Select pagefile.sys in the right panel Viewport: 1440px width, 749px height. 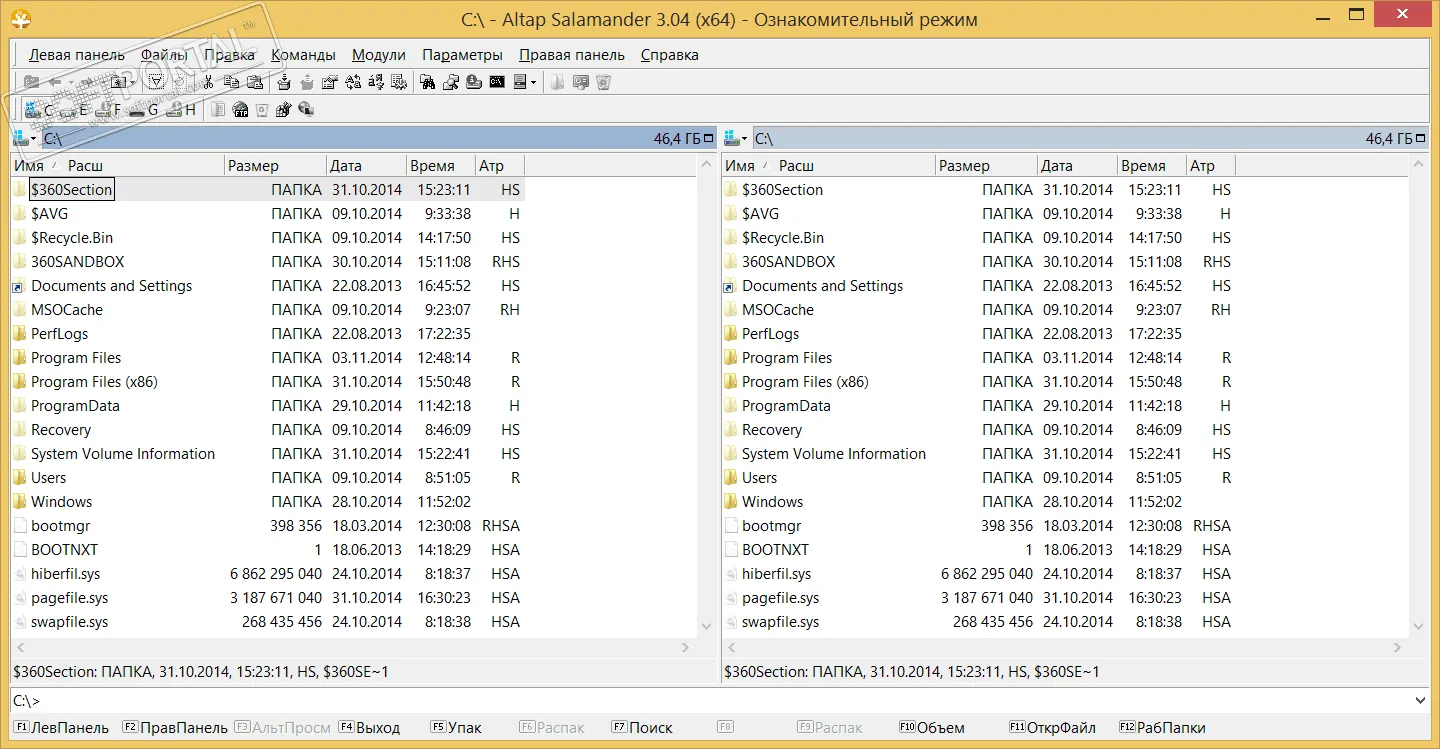point(780,598)
